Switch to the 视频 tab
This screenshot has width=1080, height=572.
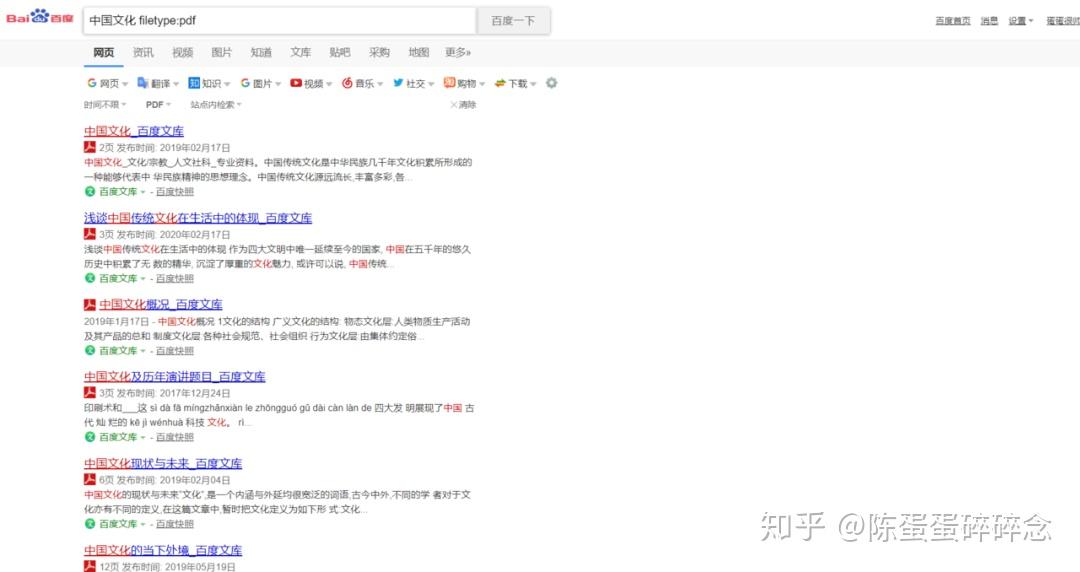click(x=183, y=52)
